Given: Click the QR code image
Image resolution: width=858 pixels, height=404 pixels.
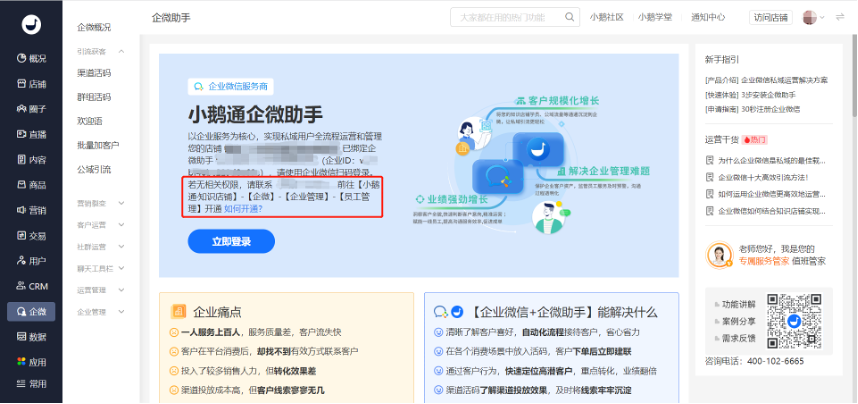Looking at the screenshot, I should [x=794, y=321].
